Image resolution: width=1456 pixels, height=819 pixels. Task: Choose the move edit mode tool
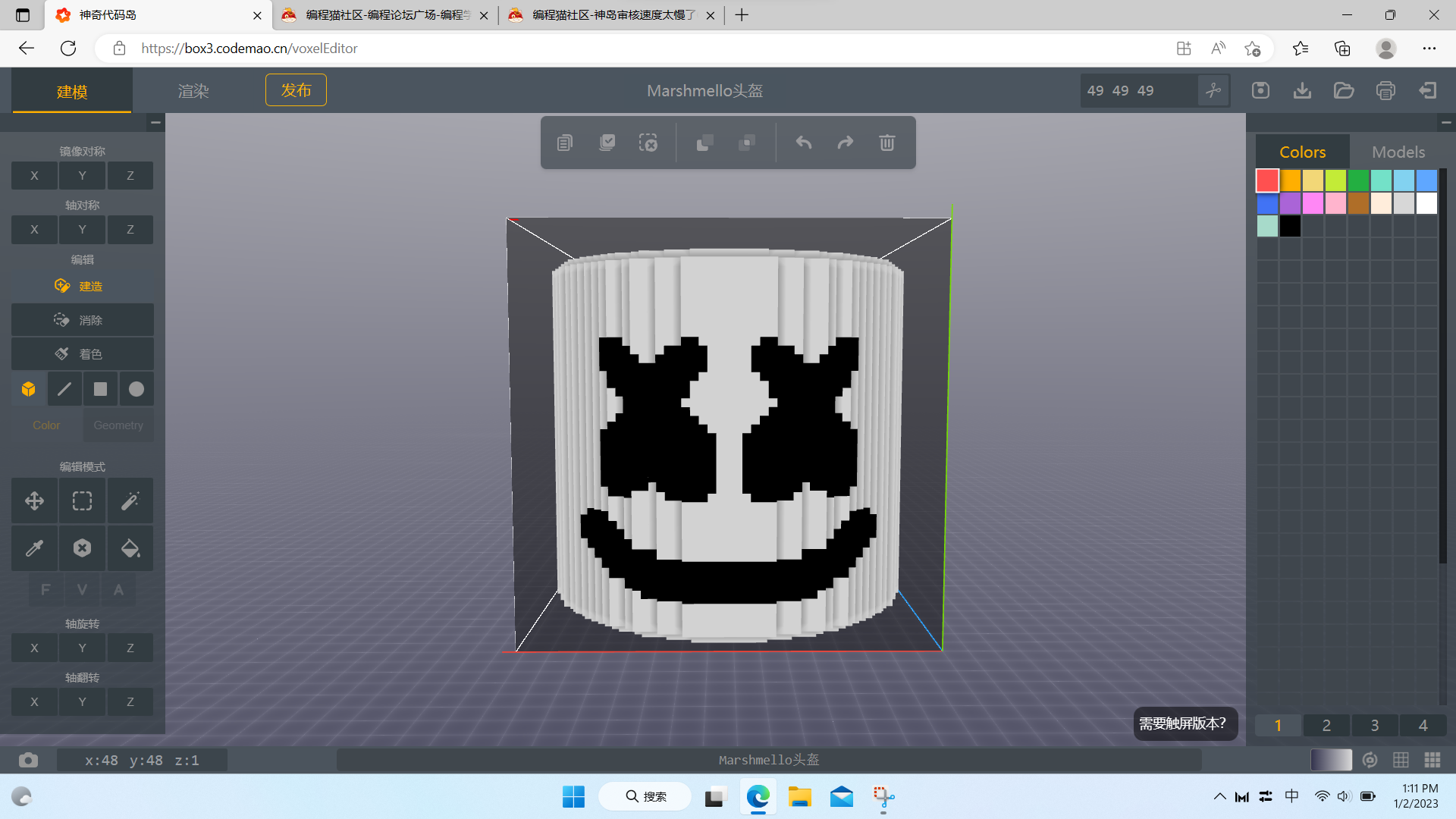tap(34, 500)
